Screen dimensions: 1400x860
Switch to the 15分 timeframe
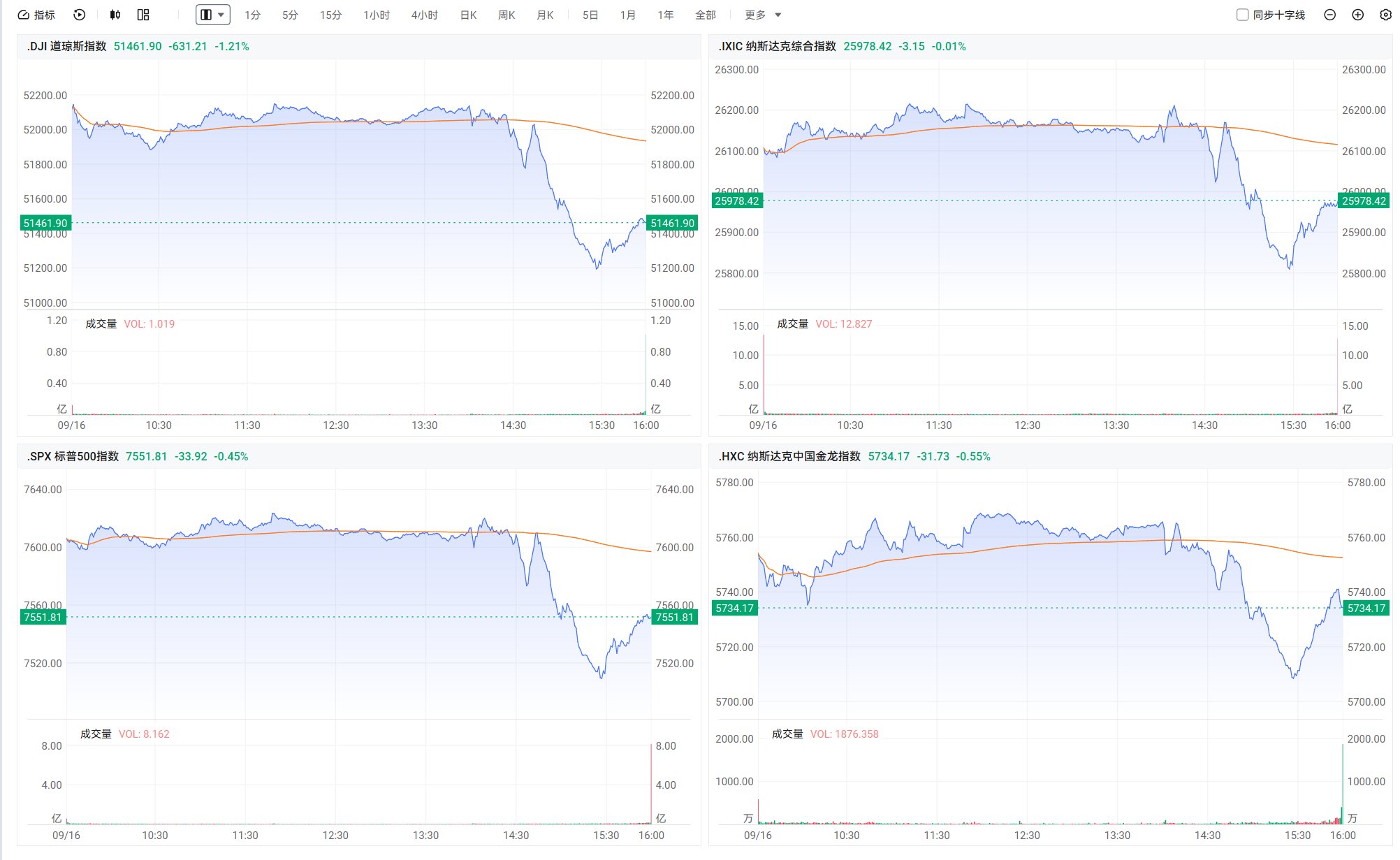(330, 15)
